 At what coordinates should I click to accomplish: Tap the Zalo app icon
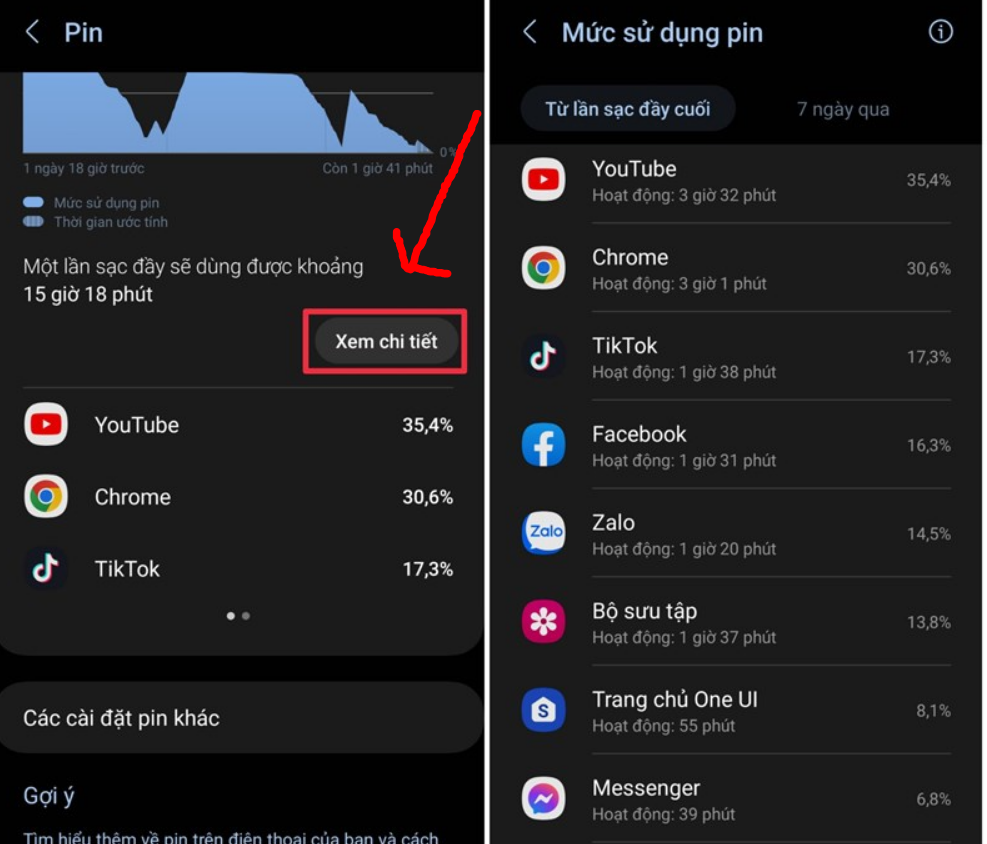pyautogui.click(x=543, y=533)
